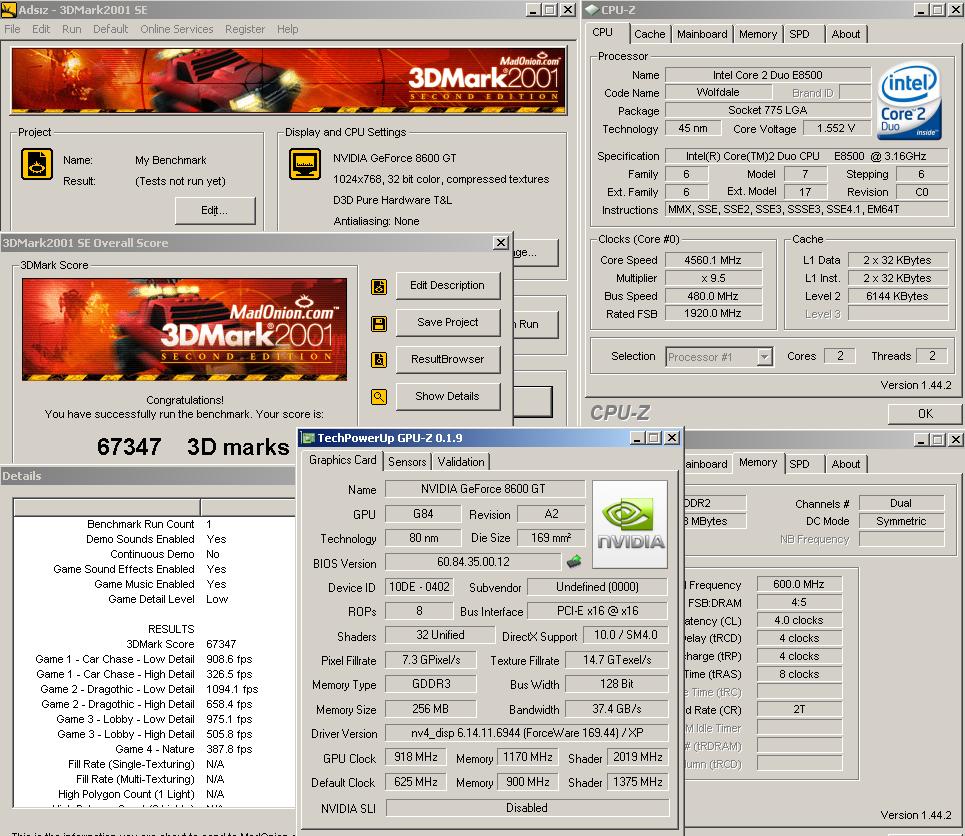The height and width of the screenshot is (836, 965).
Task: Click the Multiplier x 9.5 value
Action: coord(713,278)
